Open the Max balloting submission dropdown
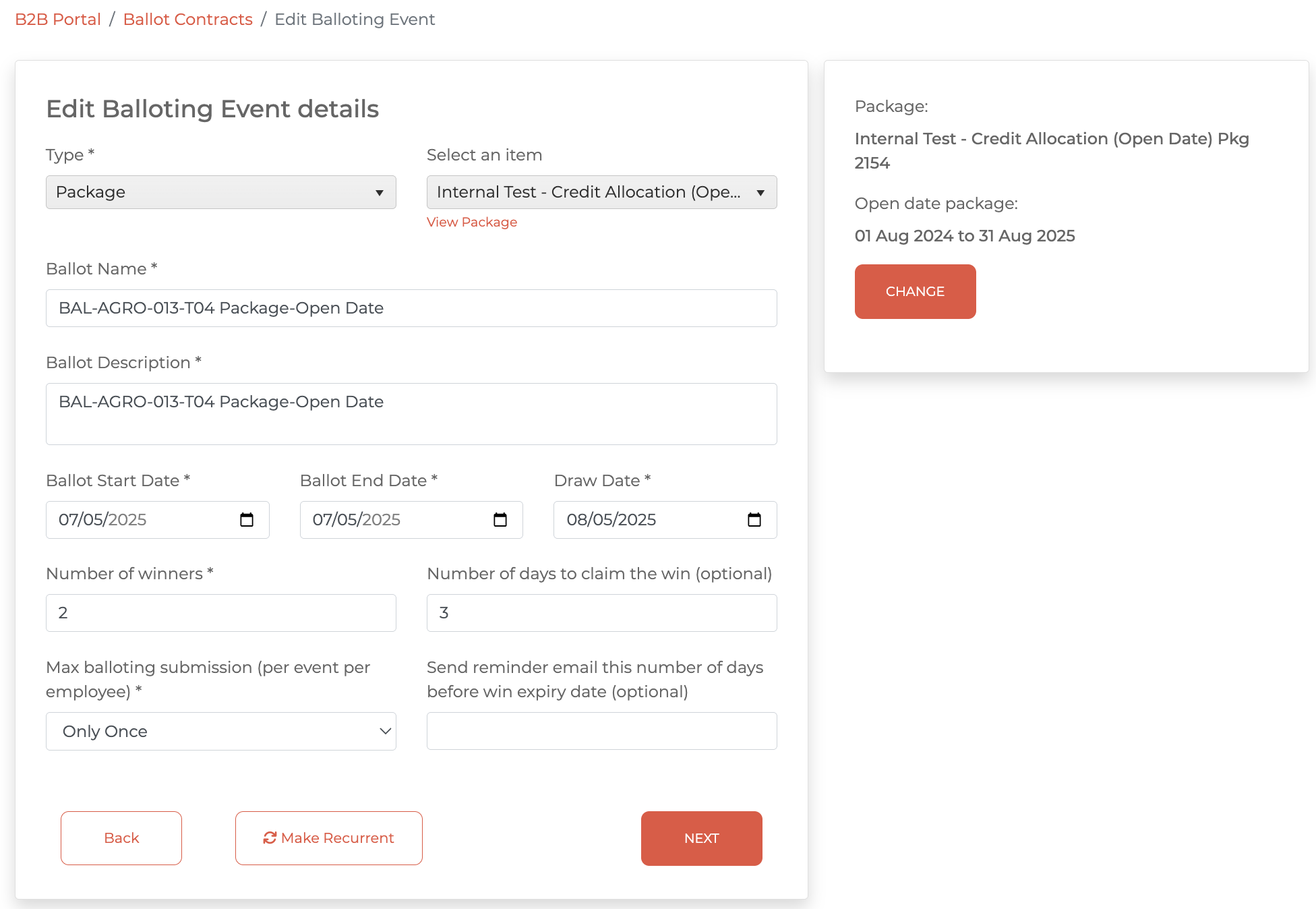This screenshot has height=909, width=1316. pyautogui.click(x=220, y=732)
